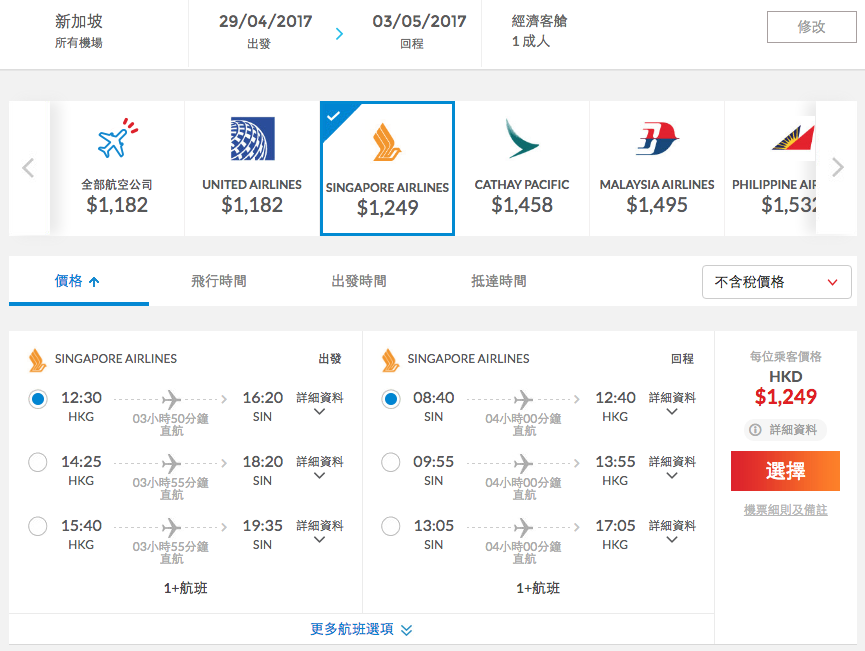Click Singapore Airlines logo in 出發 panel
Image resolution: width=865 pixels, height=651 pixels.
point(37,360)
